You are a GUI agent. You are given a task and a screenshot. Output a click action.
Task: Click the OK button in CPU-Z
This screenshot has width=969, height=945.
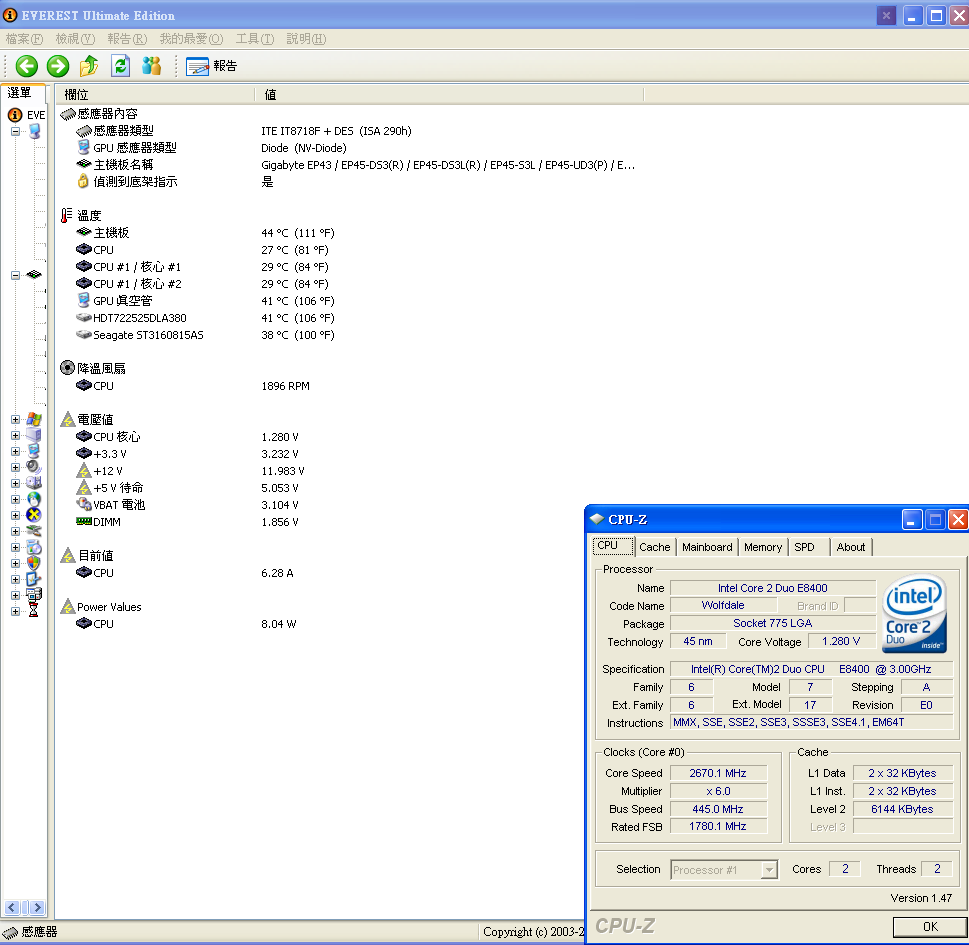tap(929, 926)
